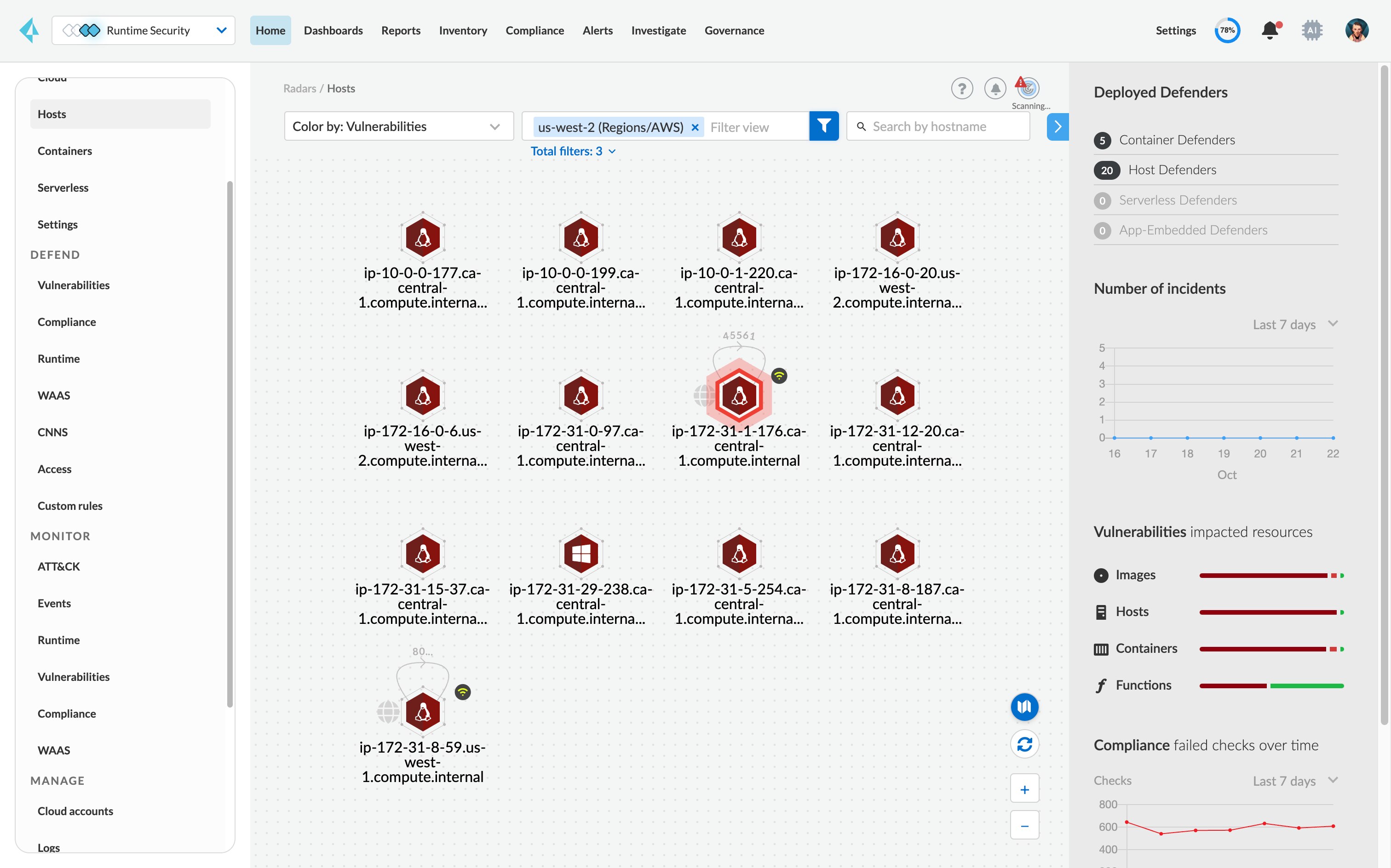The image size is (1391, 868).
Task: Open Containers in the sidebar
Action: coord(65,151)
